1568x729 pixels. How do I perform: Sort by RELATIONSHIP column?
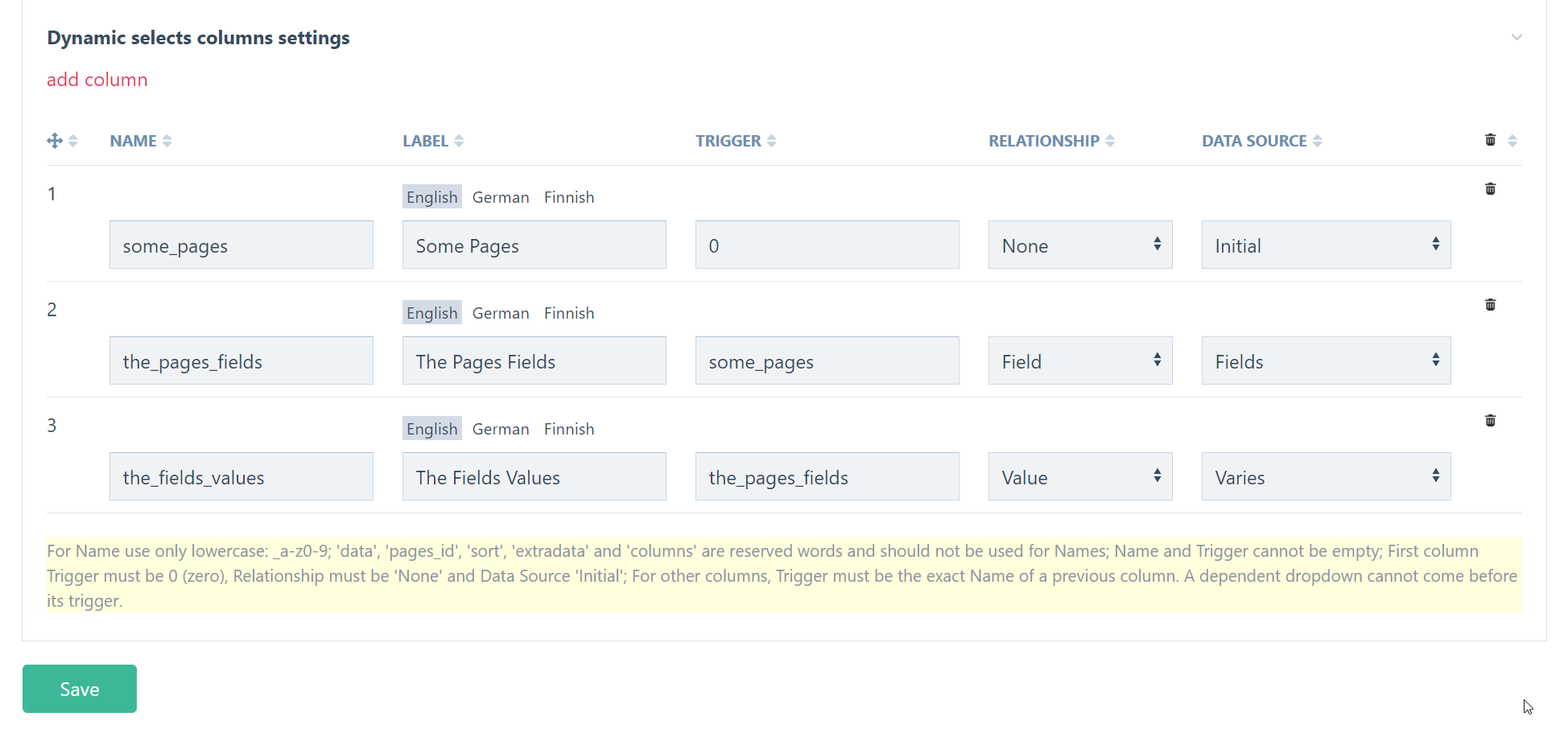click(x=1050, y=140)
